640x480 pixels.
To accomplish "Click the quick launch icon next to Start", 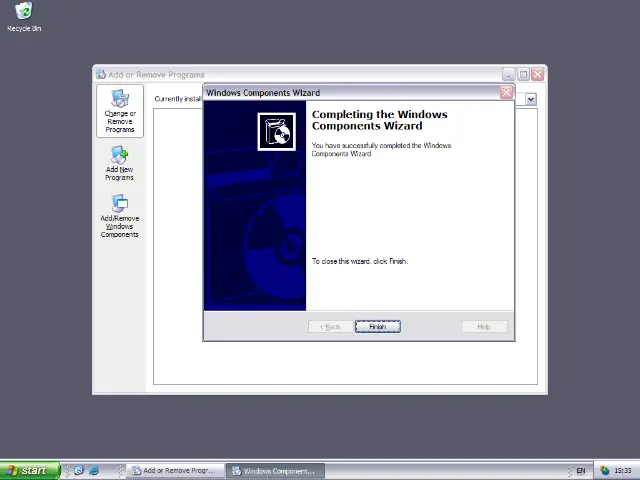I will click(x=78, y=471).
